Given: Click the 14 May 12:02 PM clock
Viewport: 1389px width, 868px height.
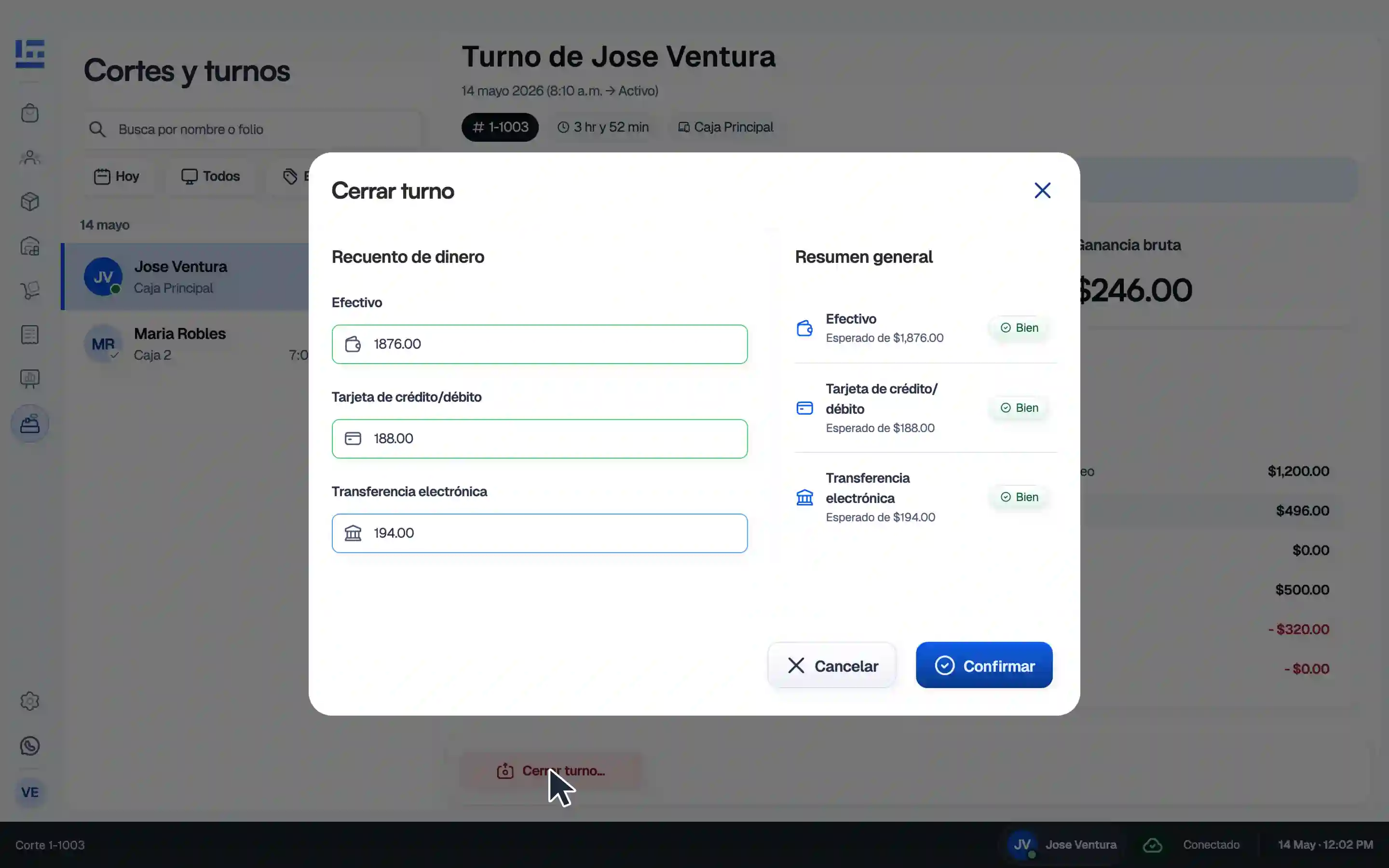Looking at the screenshot, I should coord(1325,845).
